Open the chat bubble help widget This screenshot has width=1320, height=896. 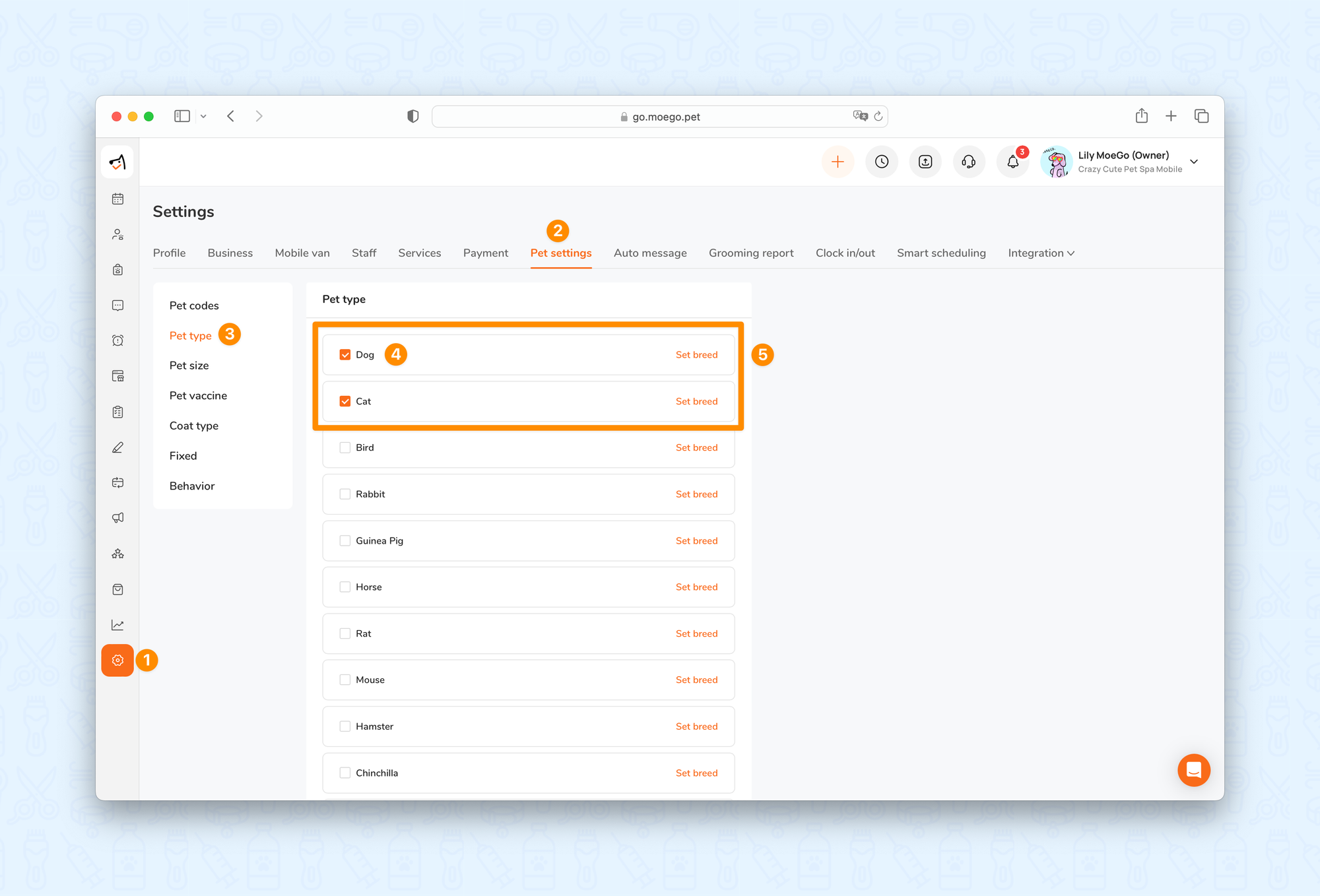[1193, 770]
